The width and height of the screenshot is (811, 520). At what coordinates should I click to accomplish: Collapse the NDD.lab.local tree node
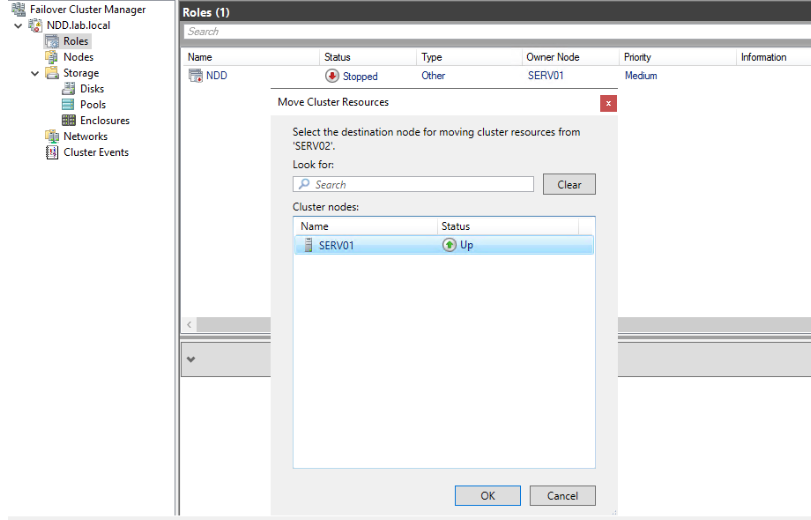[18, 25]
